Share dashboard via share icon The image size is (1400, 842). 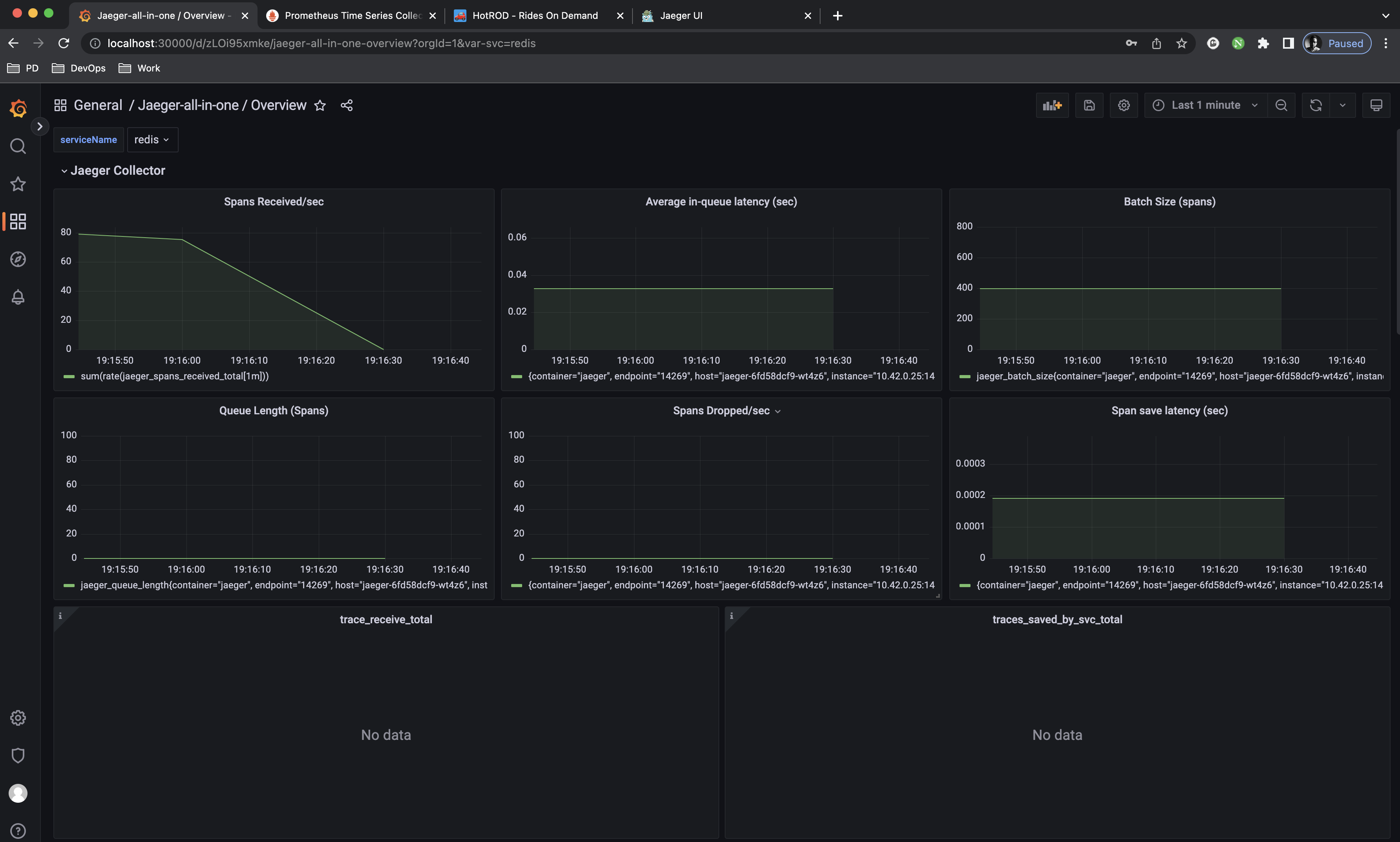pyautogui.click(x=346, y=106)
